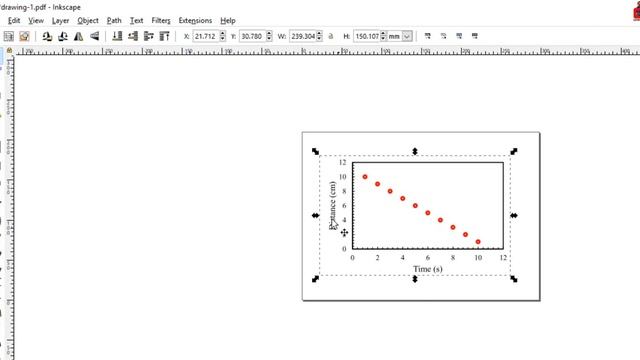Screen dimensions: 640x360
Task: Rotate selection 90 degrees clockwise
Action: point(63,36)
